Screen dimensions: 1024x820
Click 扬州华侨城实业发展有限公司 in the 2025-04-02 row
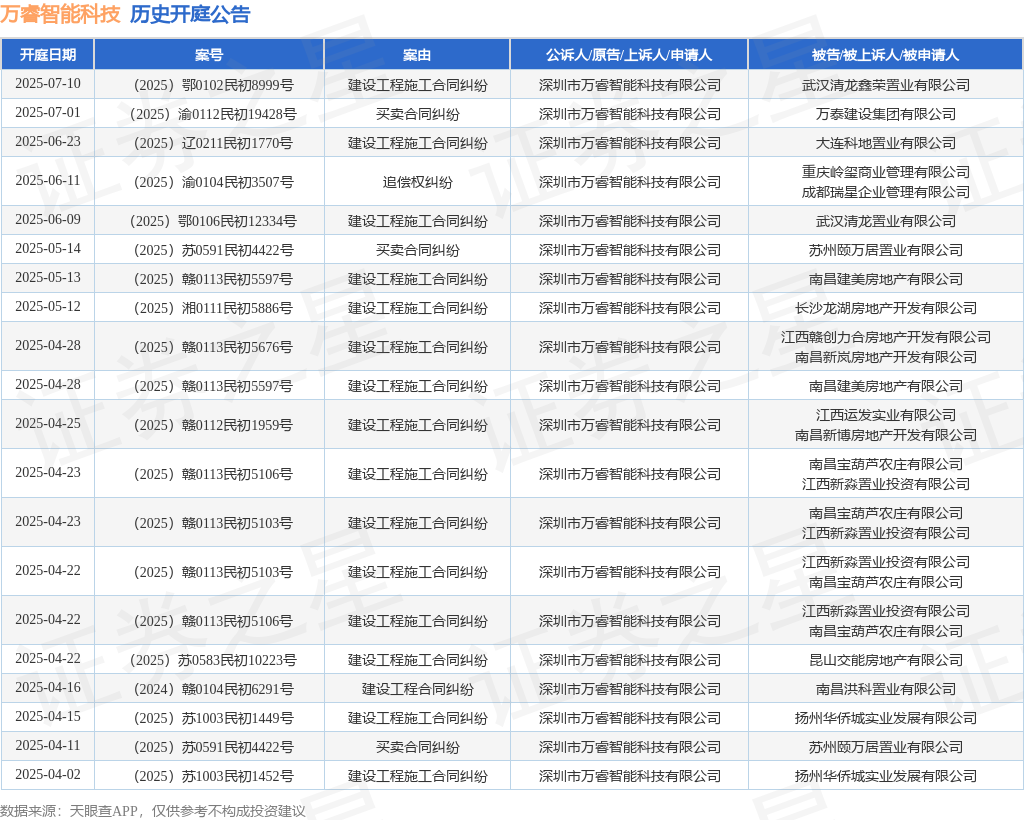pyautogui.click(x=886, y=776)
